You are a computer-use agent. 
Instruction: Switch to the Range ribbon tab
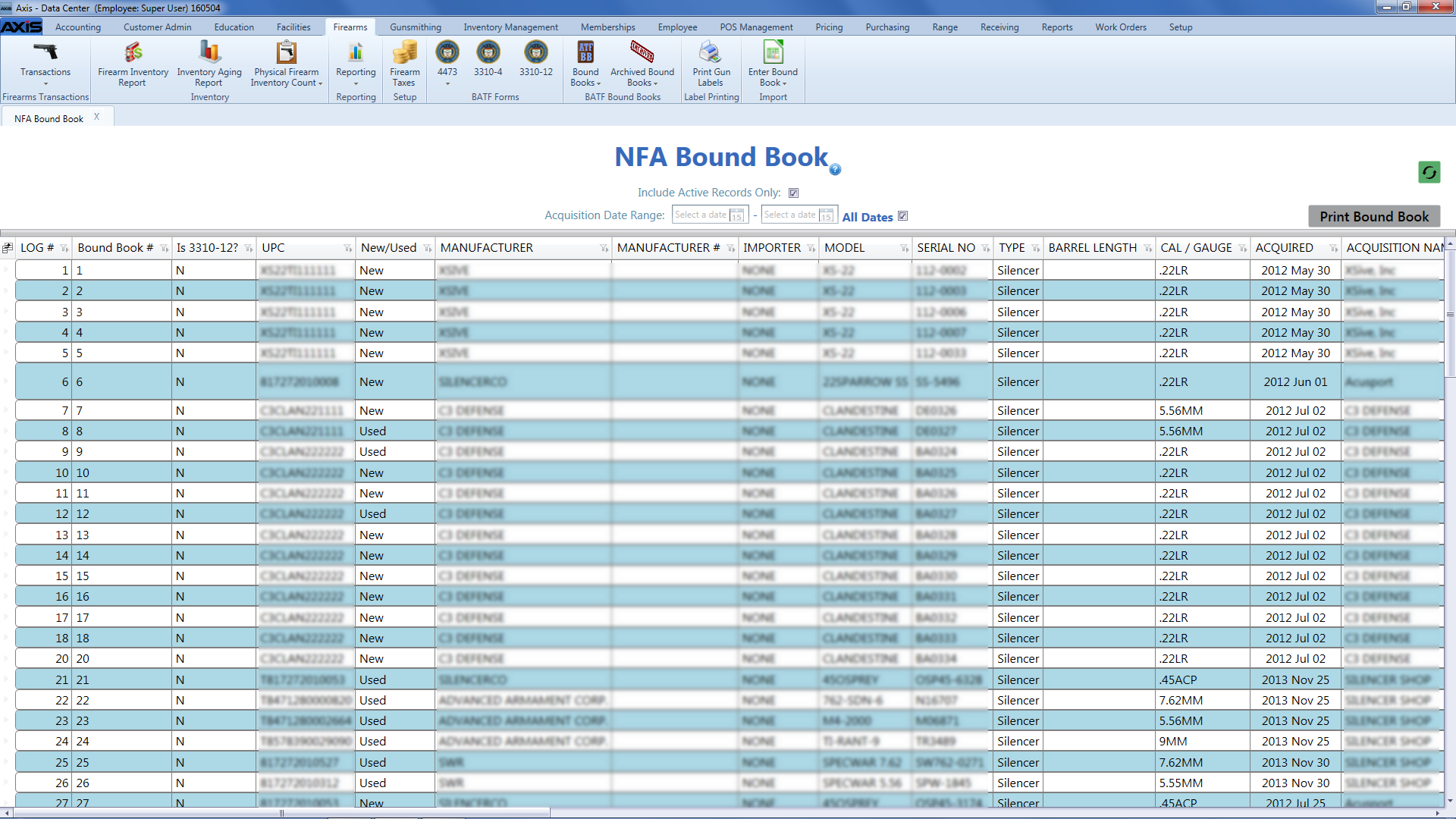pos(945,27)
